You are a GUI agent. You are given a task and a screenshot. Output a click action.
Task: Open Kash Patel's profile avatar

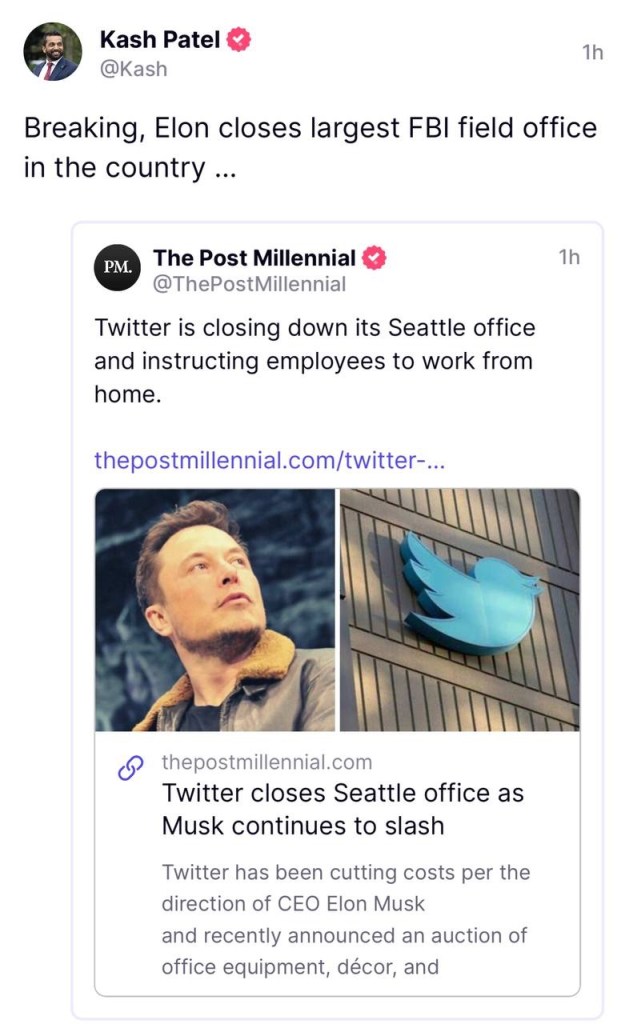[53, 52]
